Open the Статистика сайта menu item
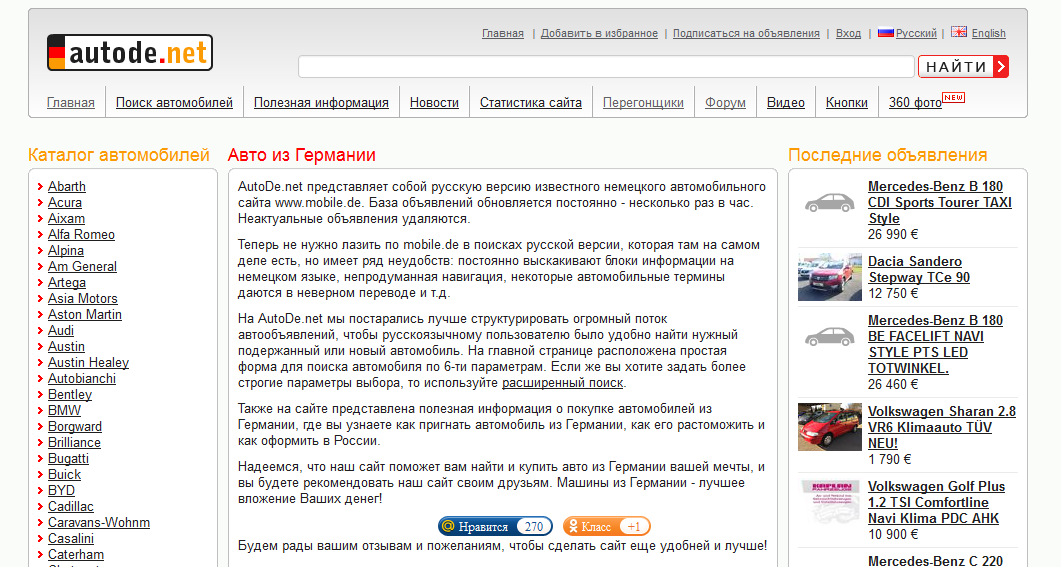This screenshot has width=1061, height=567. 530,103
